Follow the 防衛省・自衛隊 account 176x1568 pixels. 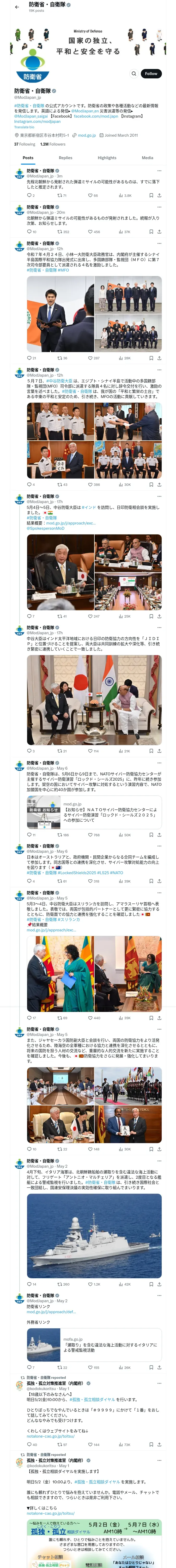click(151, 74)
